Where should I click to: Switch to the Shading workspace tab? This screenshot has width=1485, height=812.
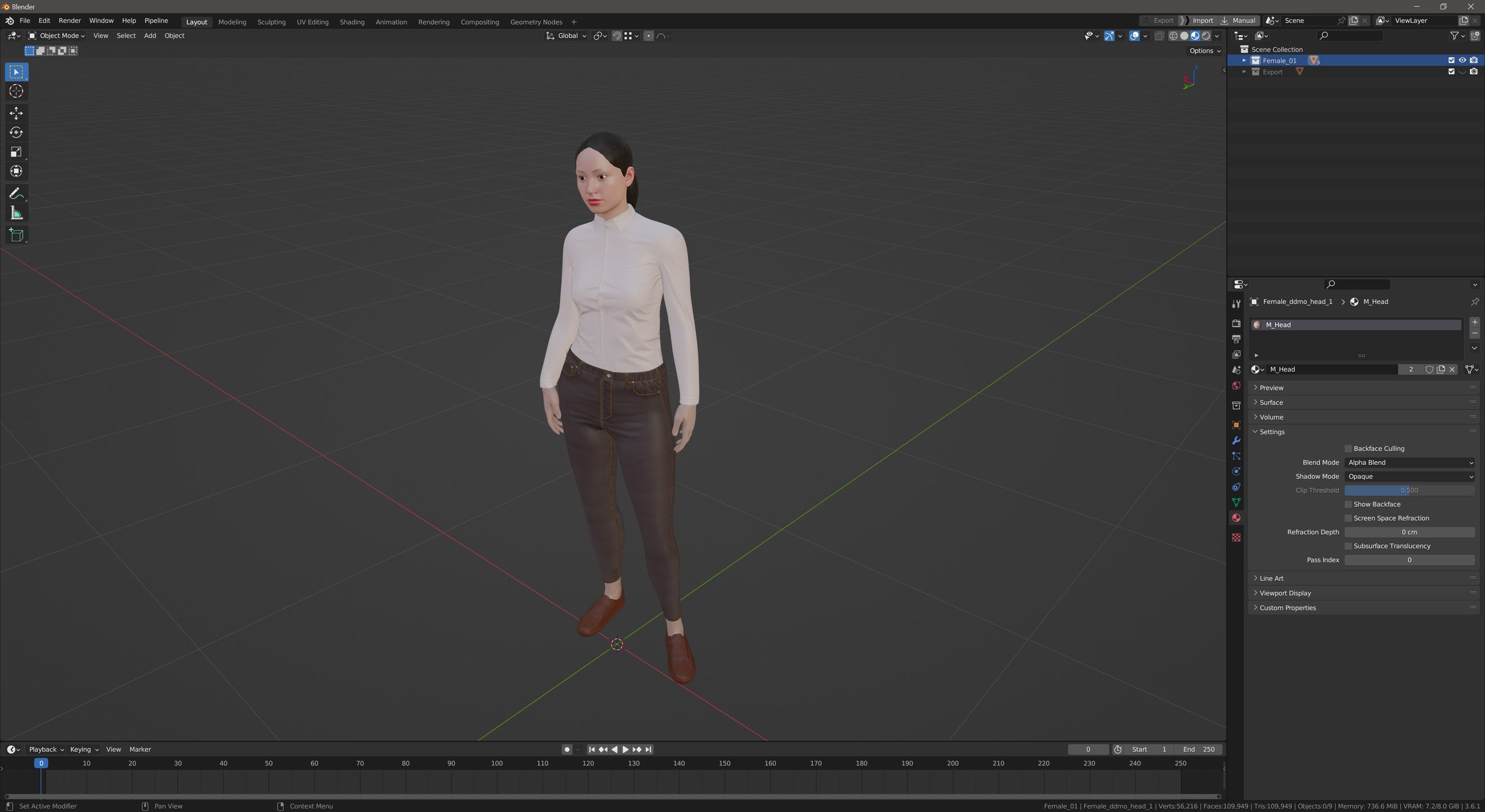point(352,21)
